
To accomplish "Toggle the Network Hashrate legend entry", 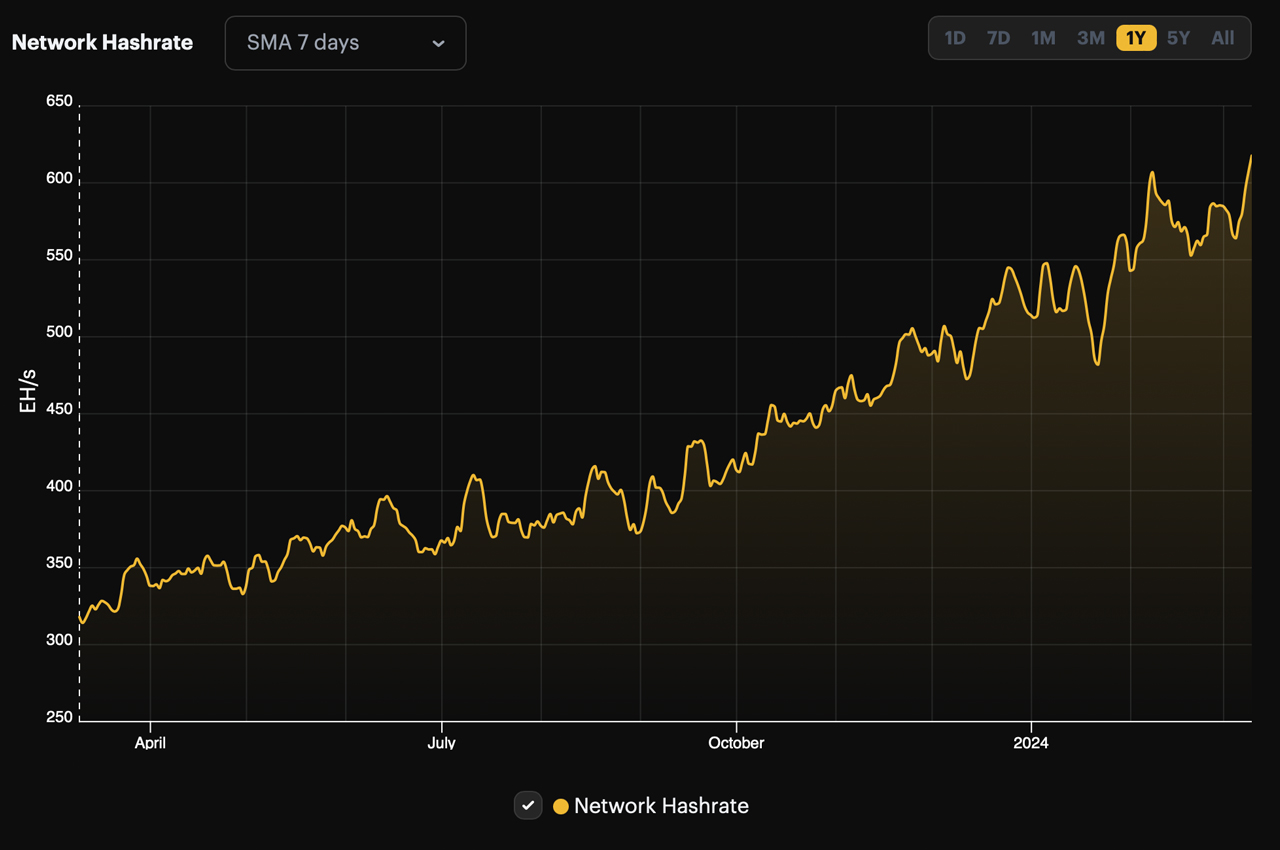I will click(650, 805).
